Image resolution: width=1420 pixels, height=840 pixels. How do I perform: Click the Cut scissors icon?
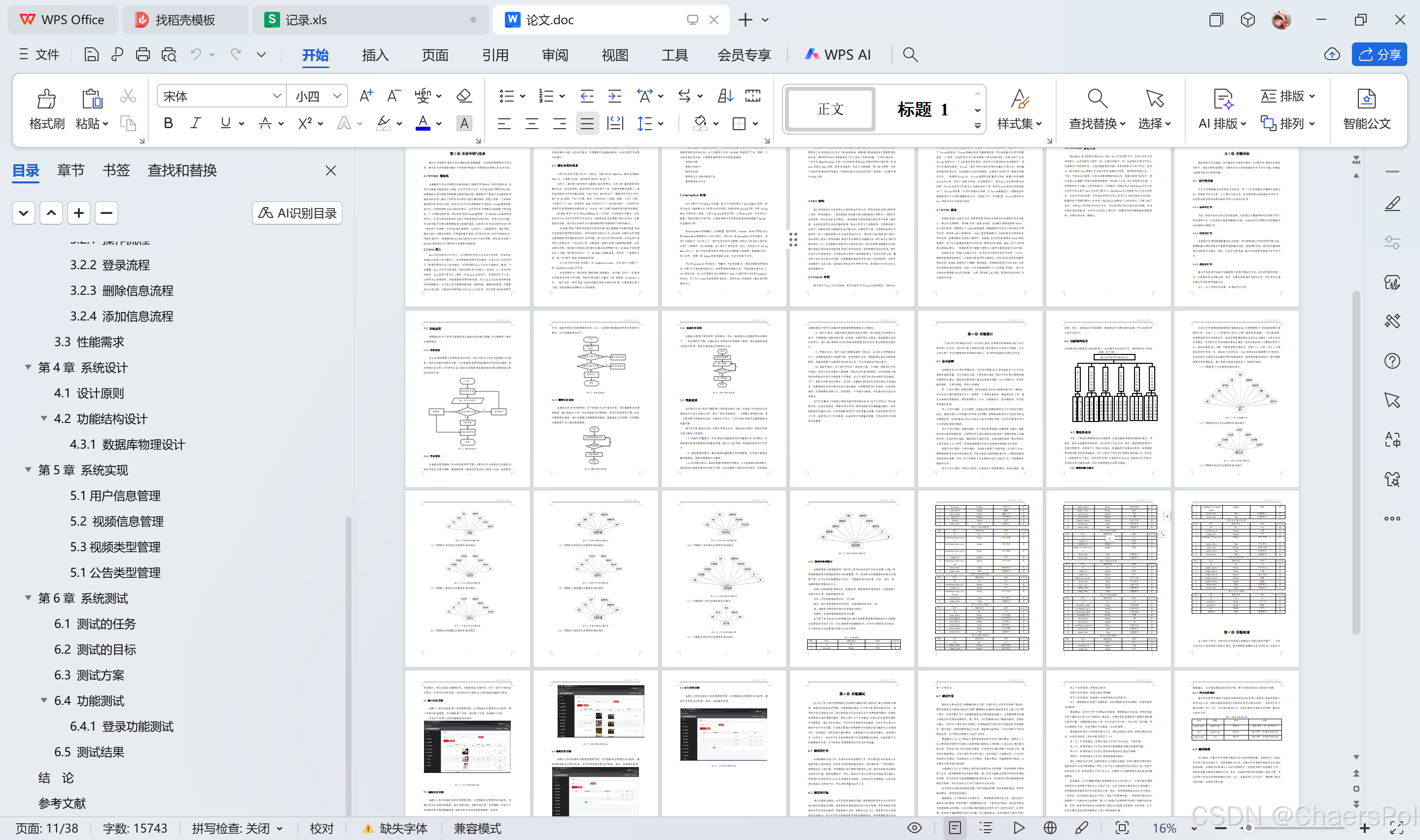pyautogui.click(x=128, y=96)
